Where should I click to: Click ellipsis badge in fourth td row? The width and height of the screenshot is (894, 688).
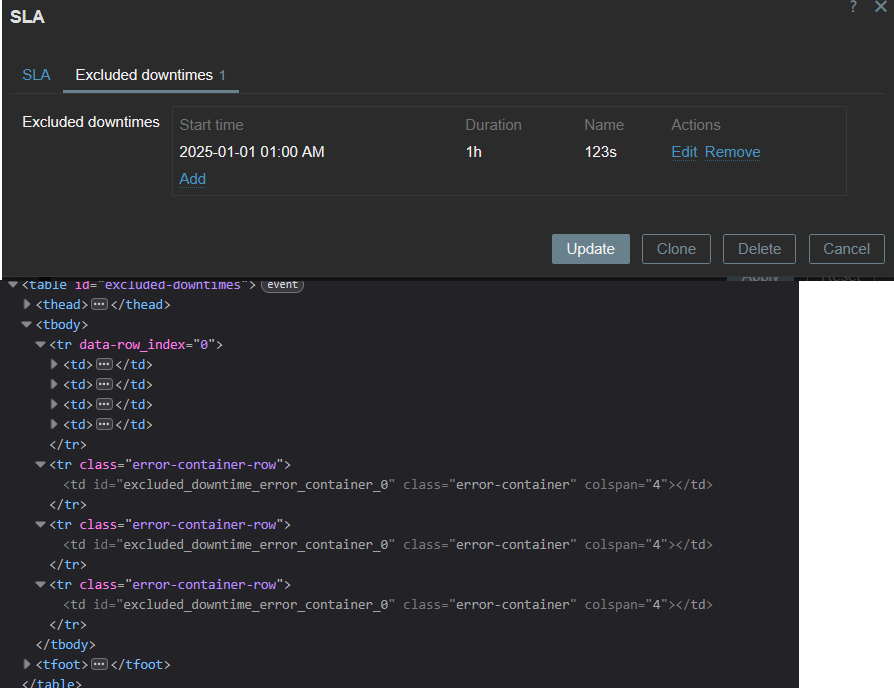click(x=104, y=424)
